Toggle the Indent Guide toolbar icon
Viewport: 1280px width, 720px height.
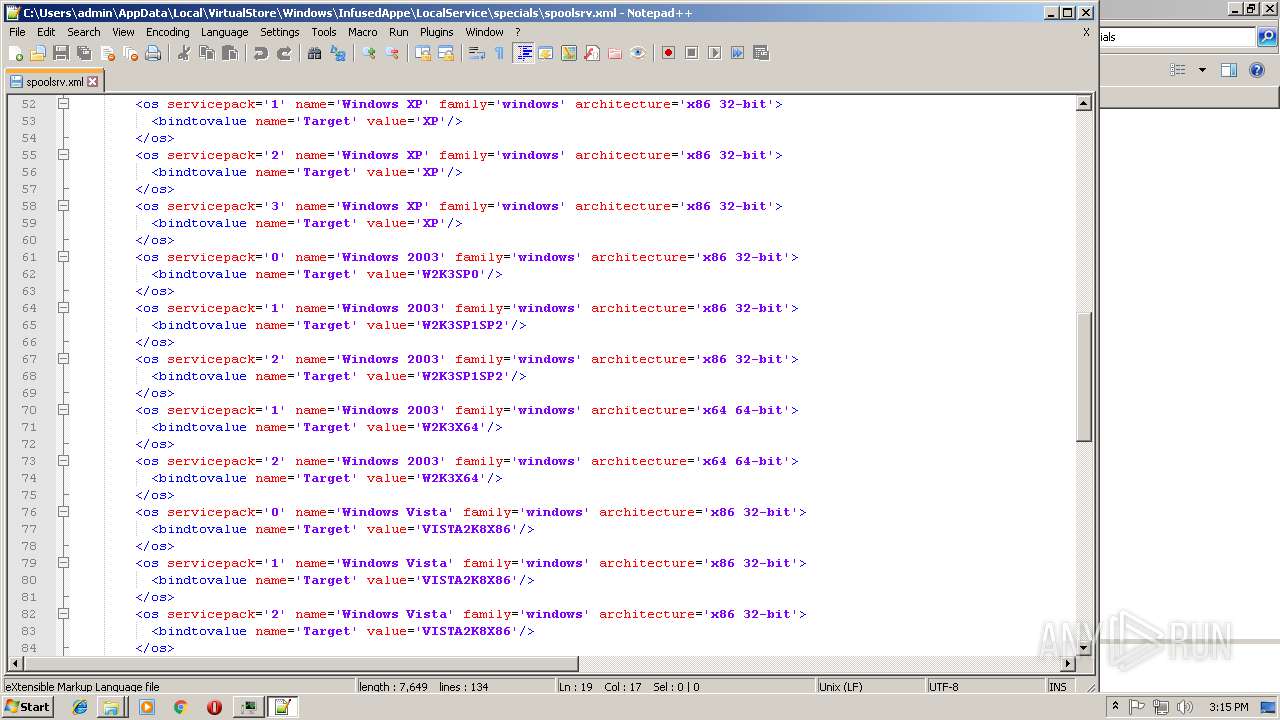[x=523, y=53]
